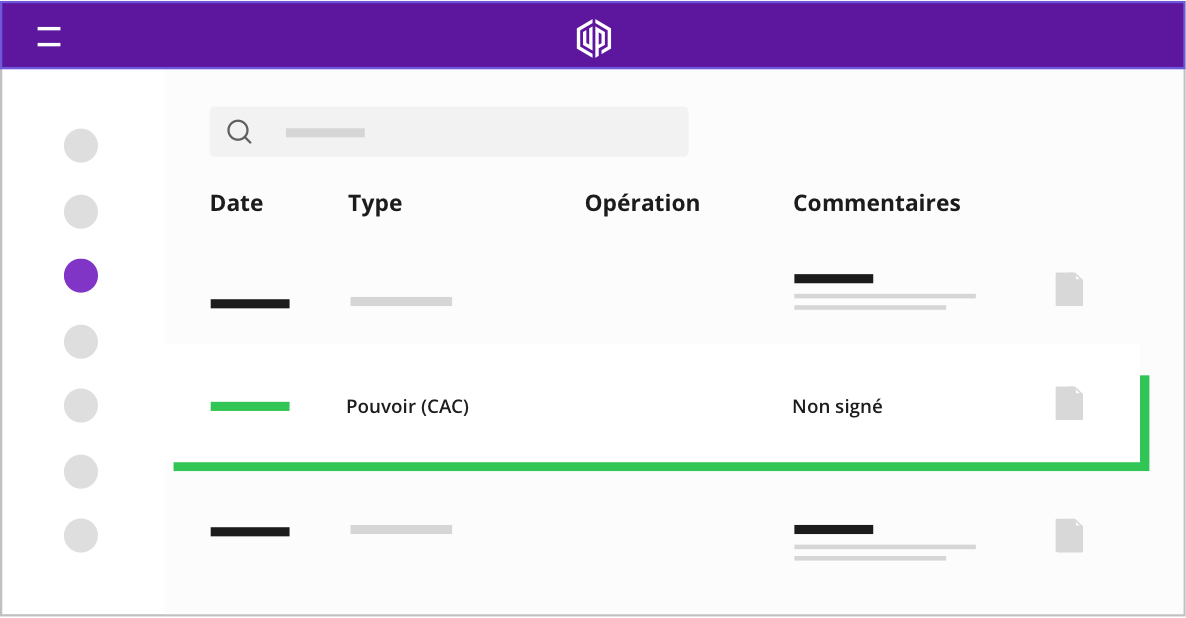Open document icon in last table row
The image size is (1186, 618).
click(x=1069, y=536)
